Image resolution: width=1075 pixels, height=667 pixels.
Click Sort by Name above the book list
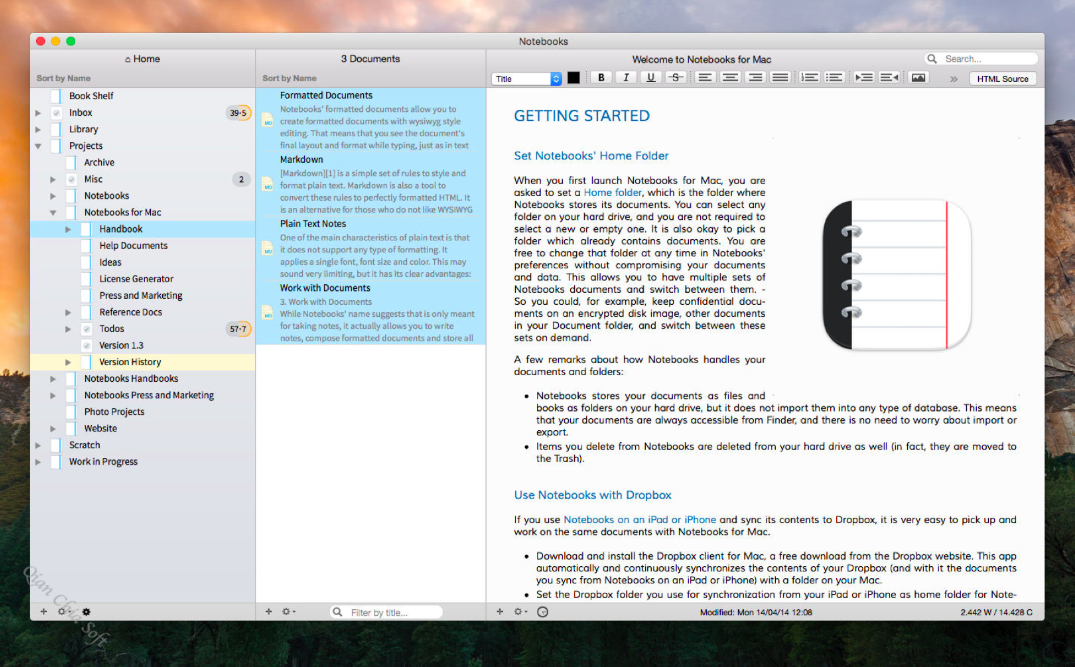(x=63, y=78)
